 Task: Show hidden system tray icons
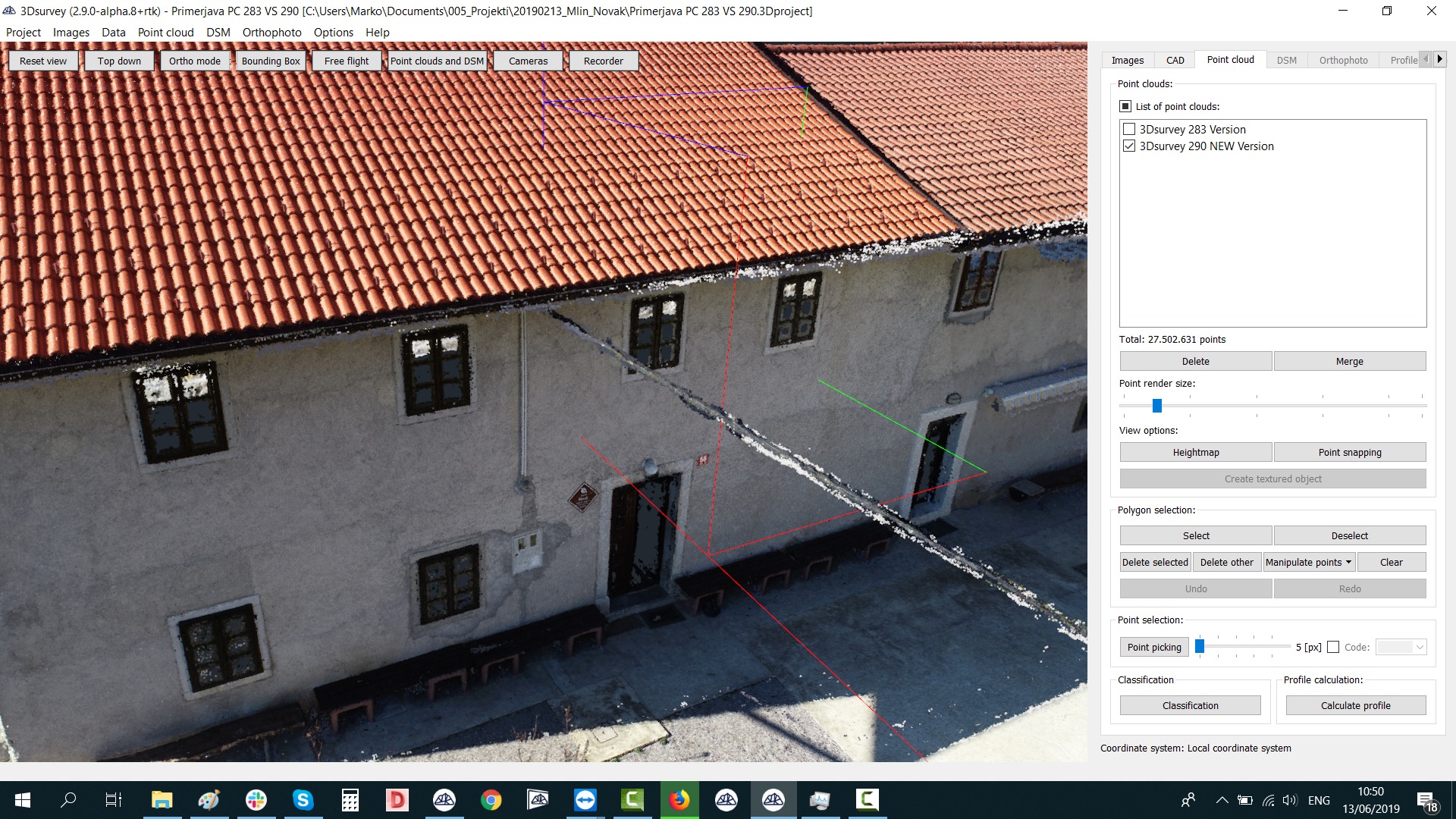[1222, 800]
